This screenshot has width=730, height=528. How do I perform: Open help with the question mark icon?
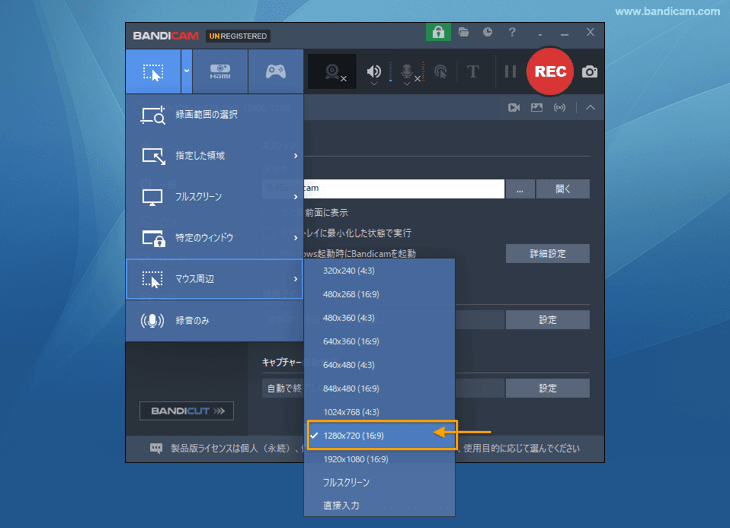click(512, 32)
